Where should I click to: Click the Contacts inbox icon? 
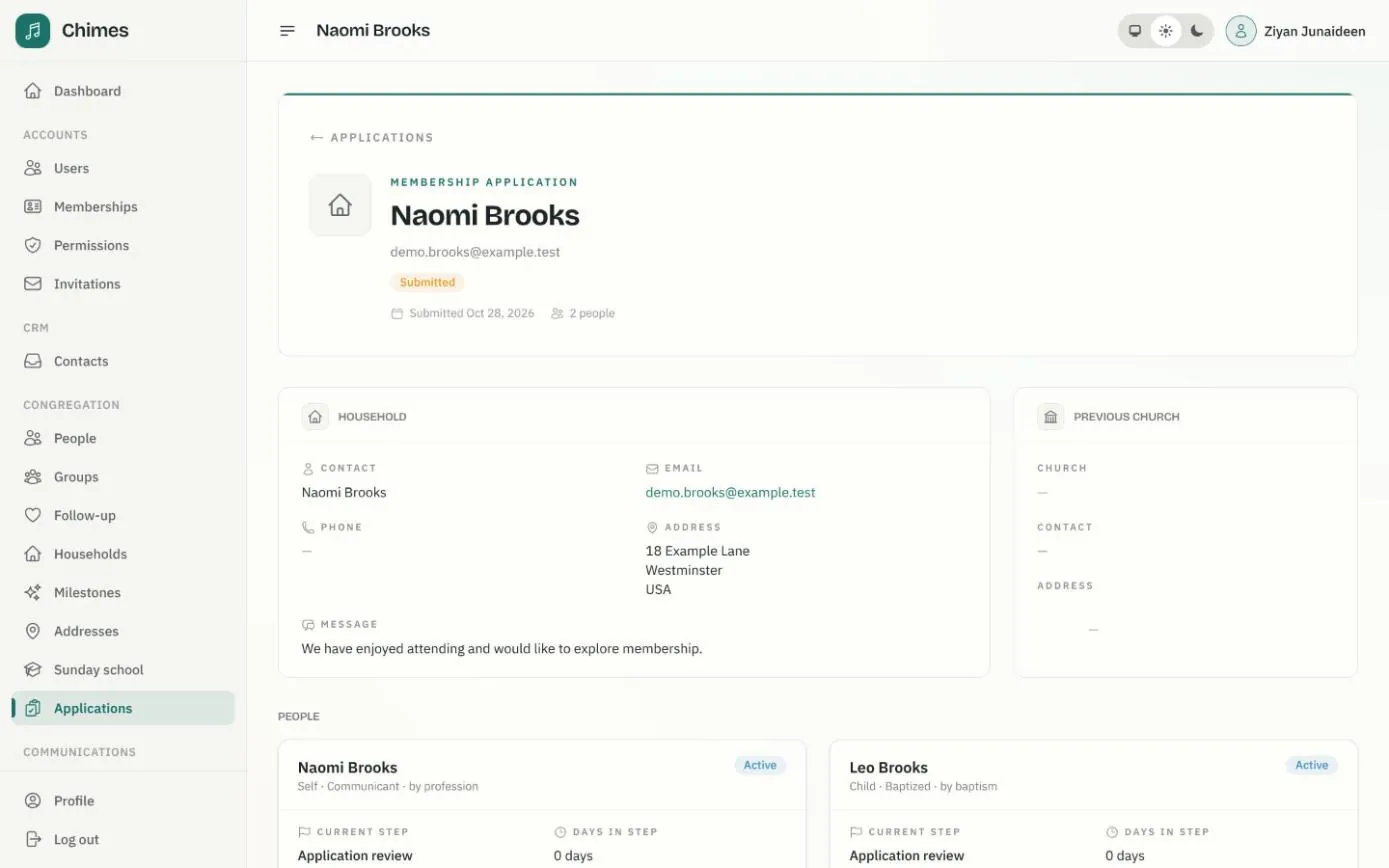point(33,361)
